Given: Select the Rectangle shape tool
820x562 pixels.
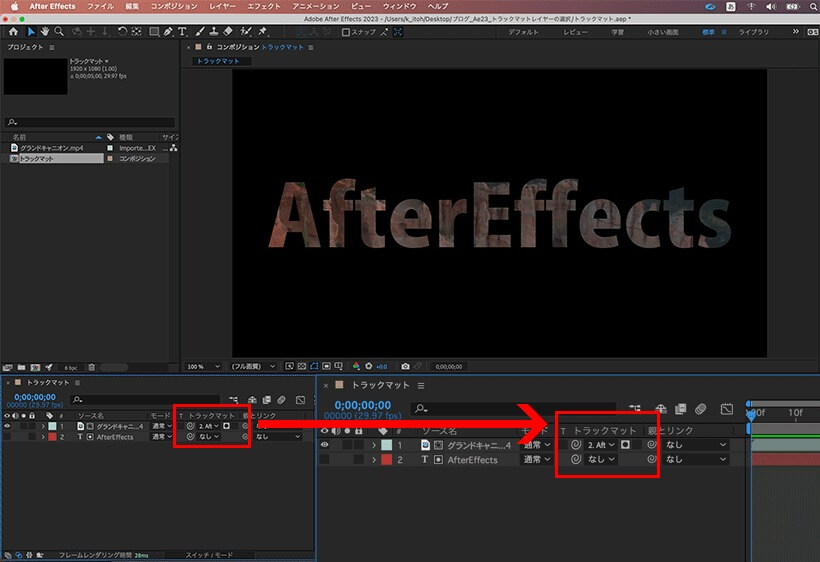Looking at the screenshot, I should 154,32.
